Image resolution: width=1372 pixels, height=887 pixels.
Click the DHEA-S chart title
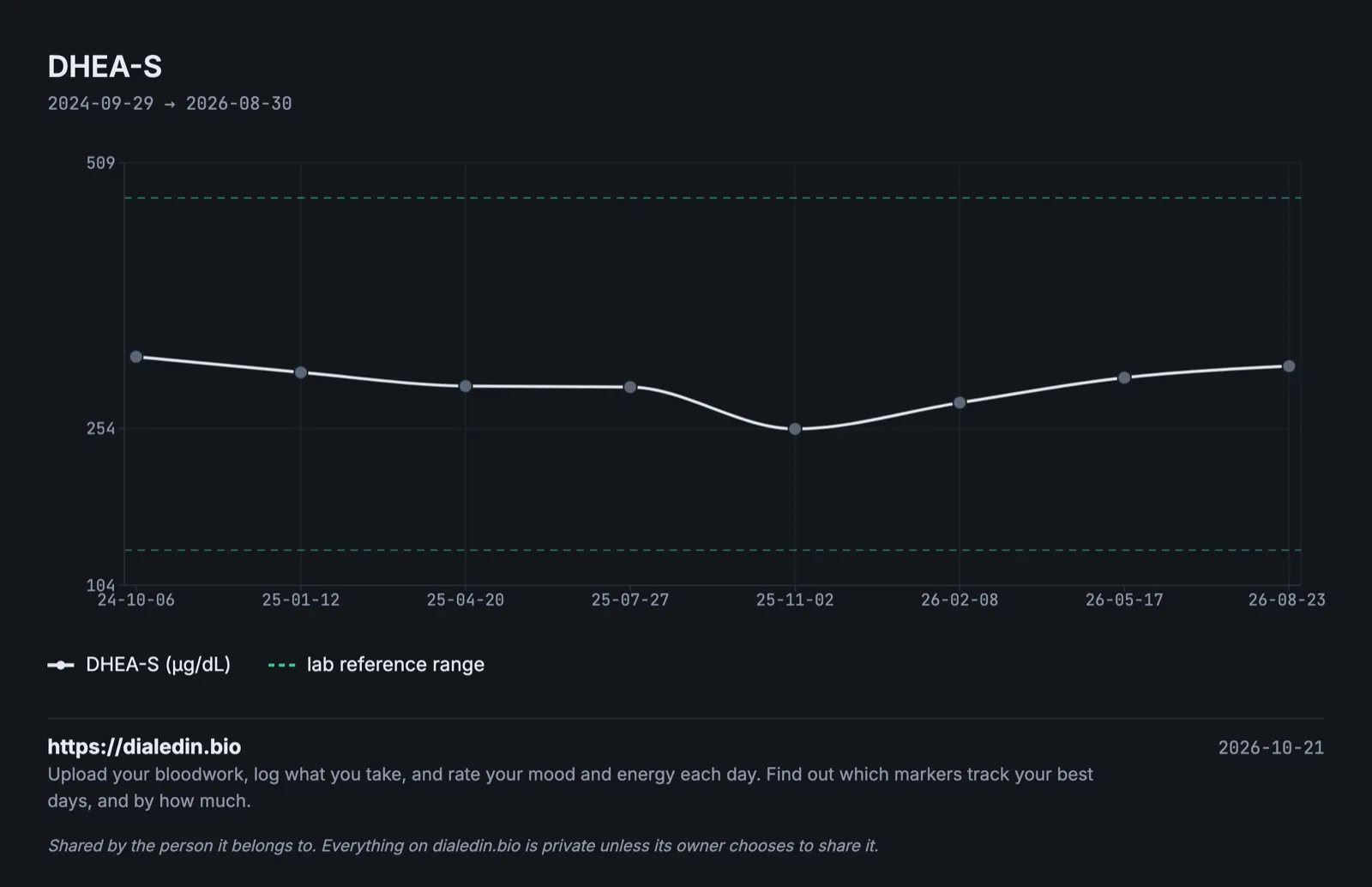pos(105,67)
